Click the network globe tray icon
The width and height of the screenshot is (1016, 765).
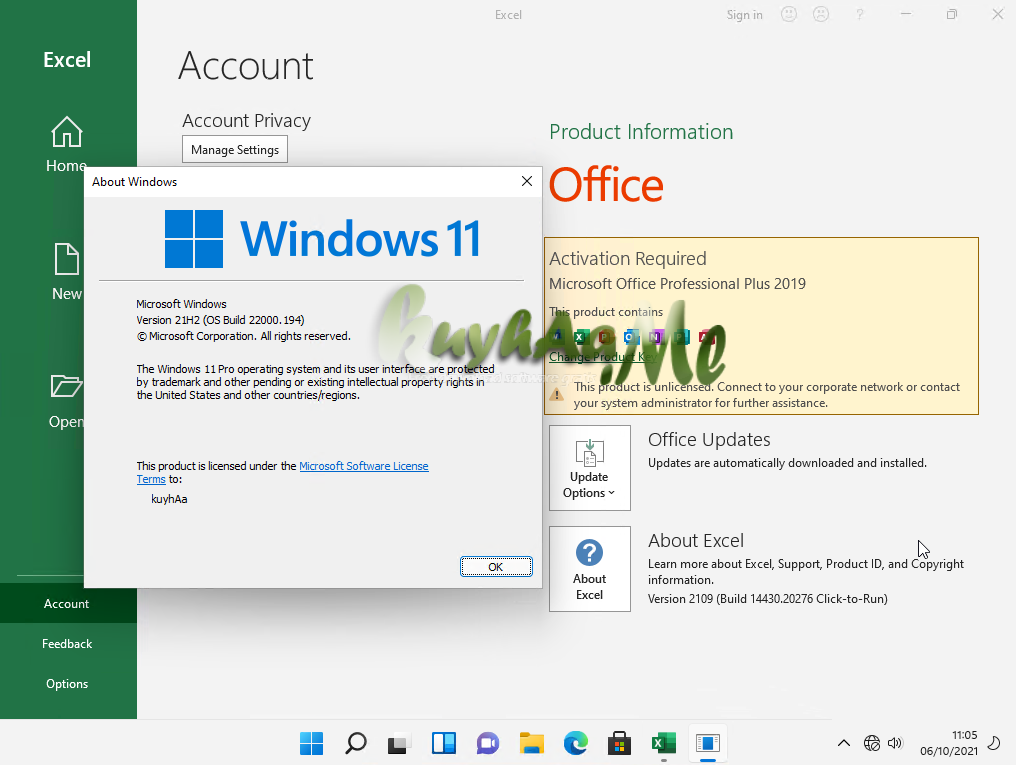click(872, 743)
